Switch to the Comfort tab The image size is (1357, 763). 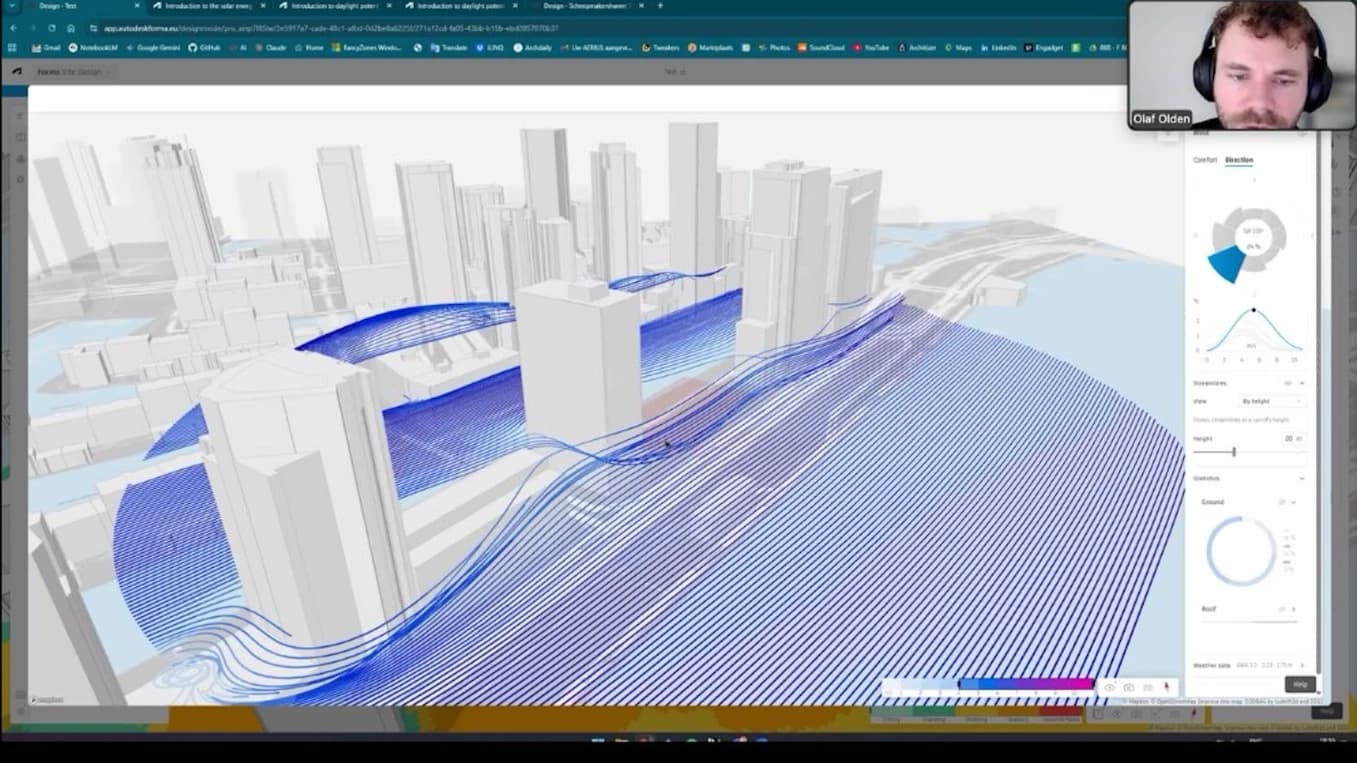pyautogui.click(x=1205, y=160)
